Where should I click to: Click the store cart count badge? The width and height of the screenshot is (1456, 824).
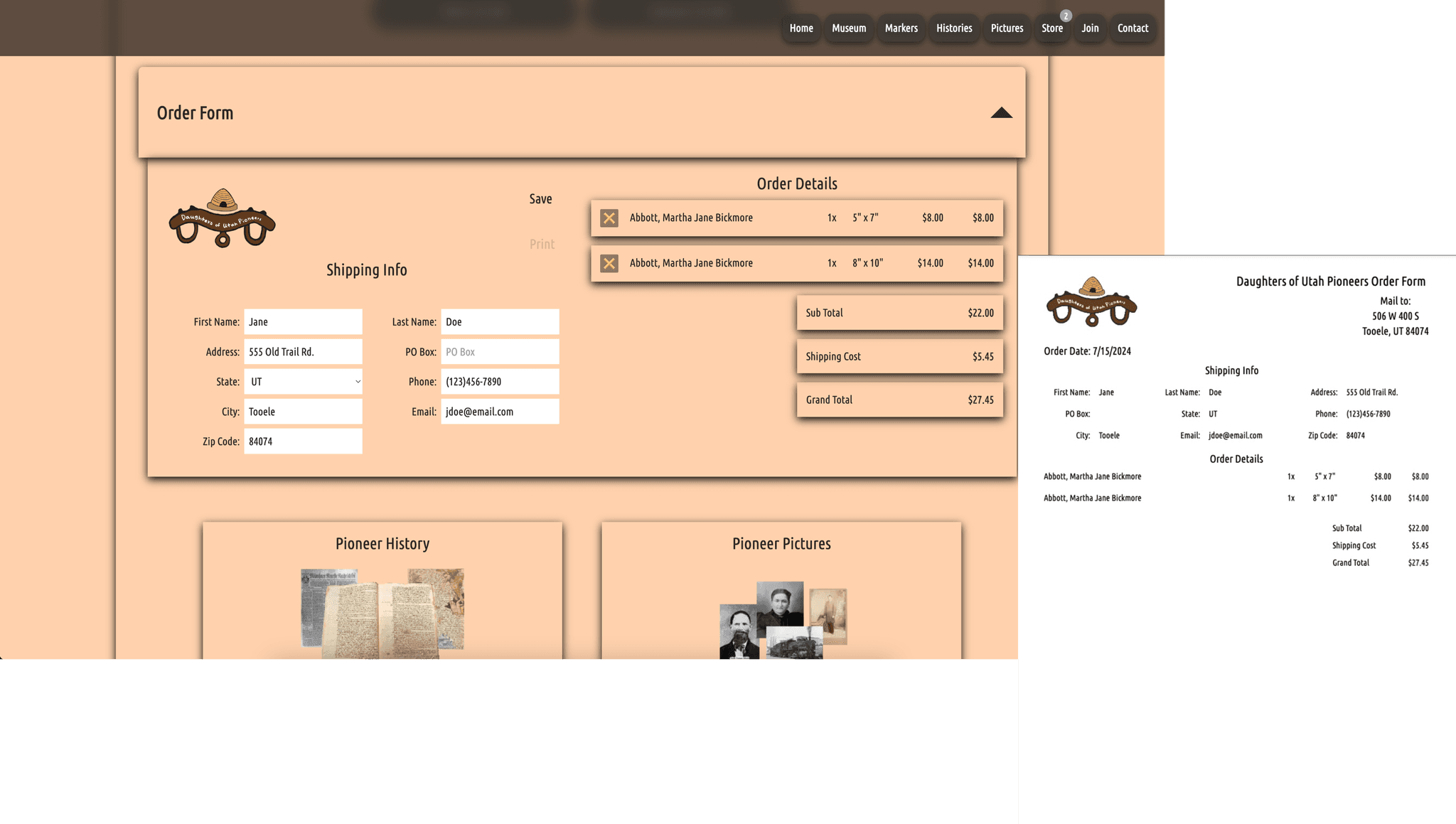point(1066,16)
